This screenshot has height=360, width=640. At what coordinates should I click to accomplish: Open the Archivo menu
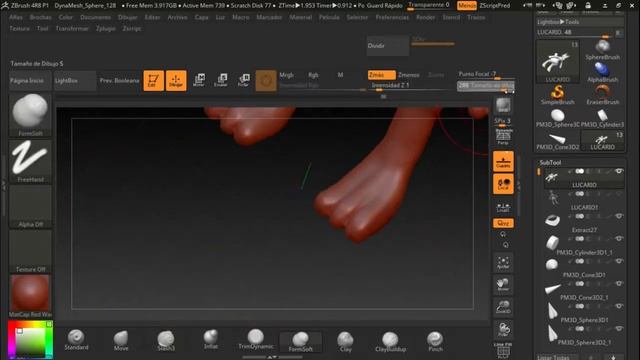(x=177, y=17)
